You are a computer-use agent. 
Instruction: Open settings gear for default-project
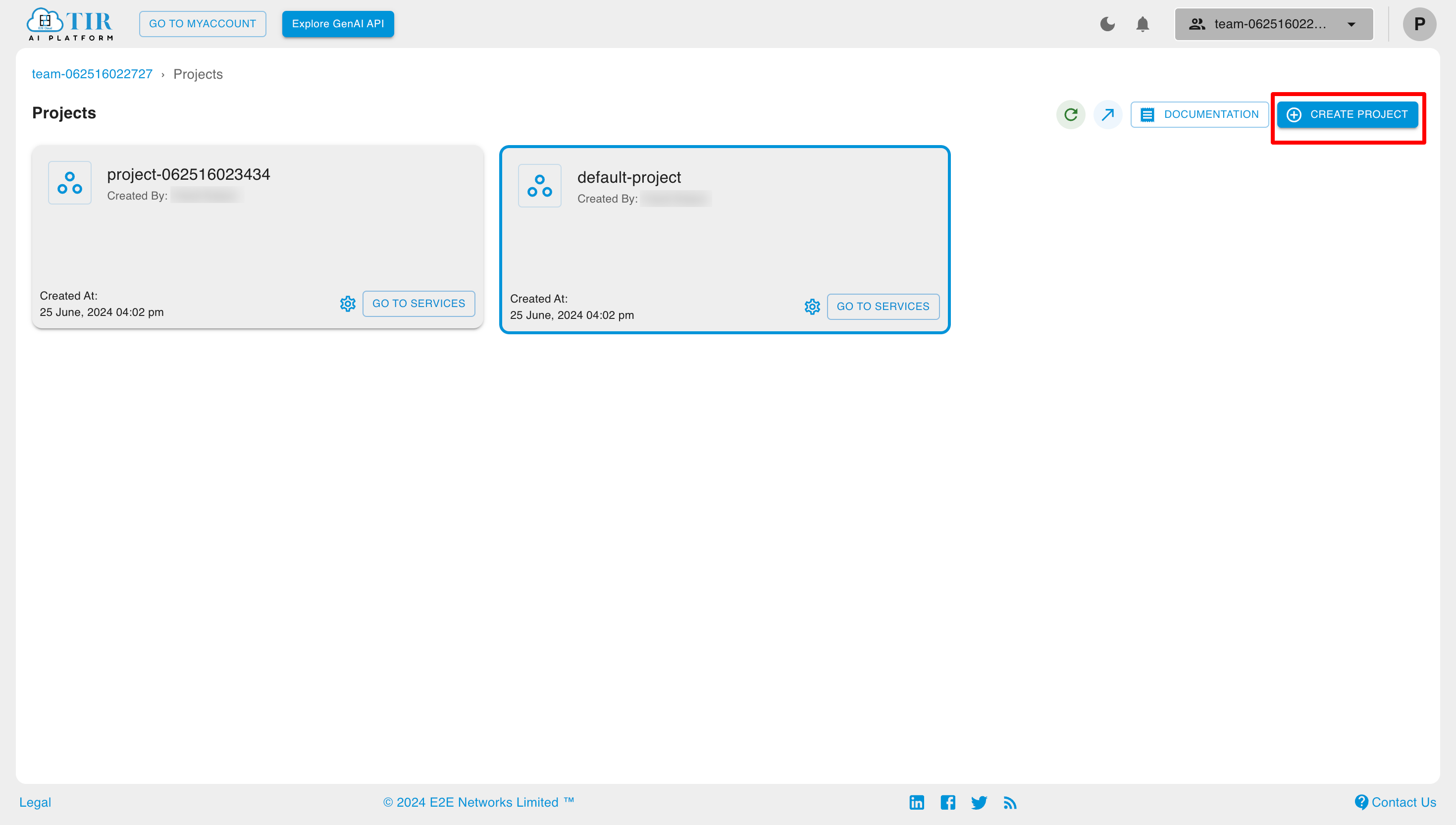click(812, 307)
